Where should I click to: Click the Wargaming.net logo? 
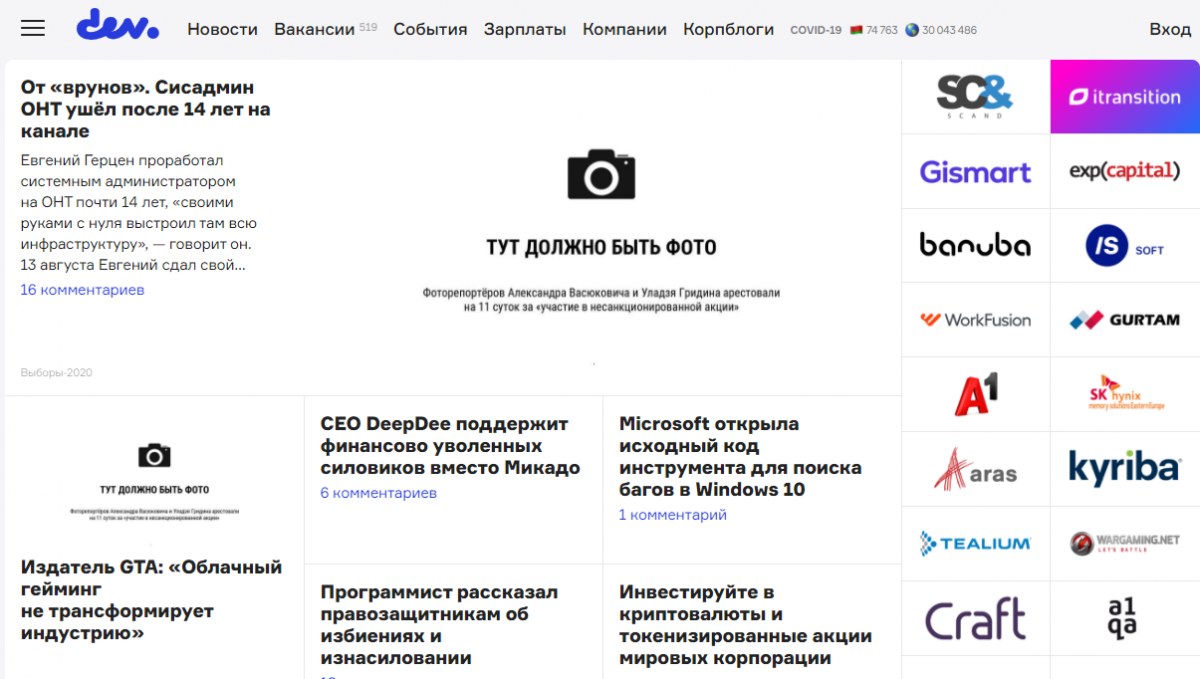[1125, 543]
